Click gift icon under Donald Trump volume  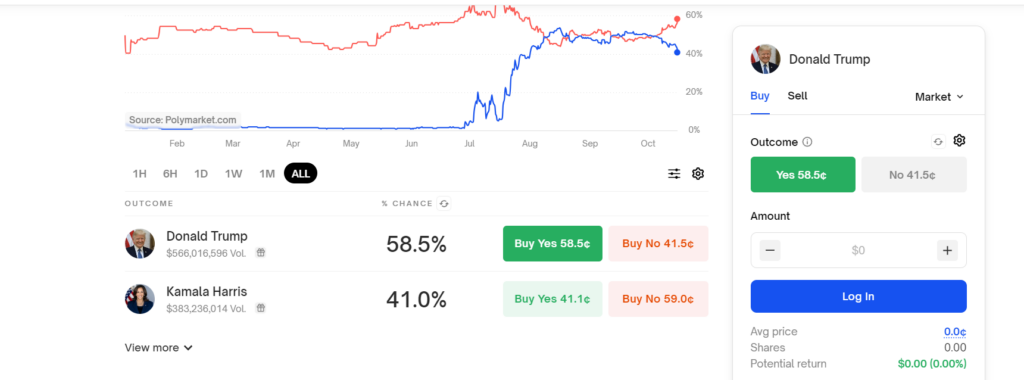[x=261, y=253]
